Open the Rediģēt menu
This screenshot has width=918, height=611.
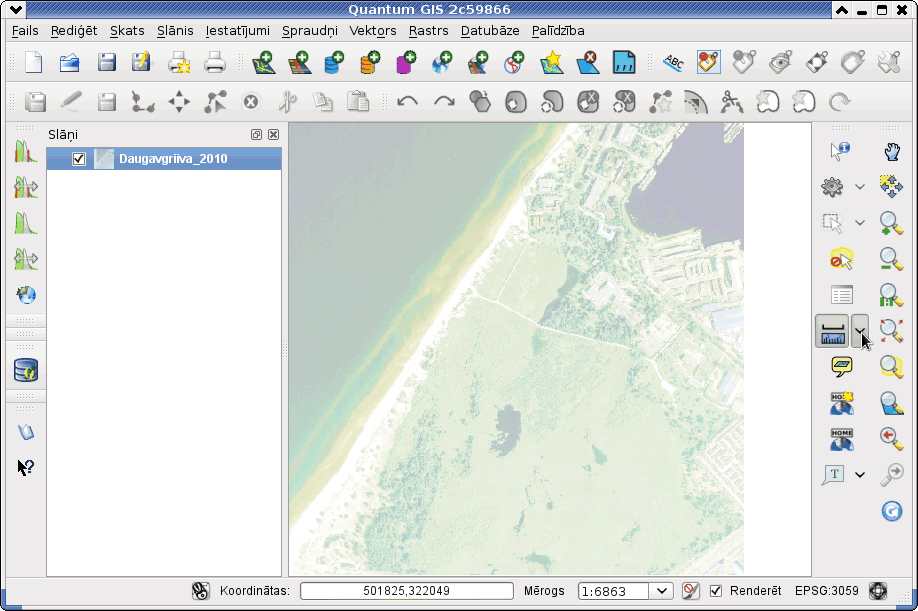(74, 30)
